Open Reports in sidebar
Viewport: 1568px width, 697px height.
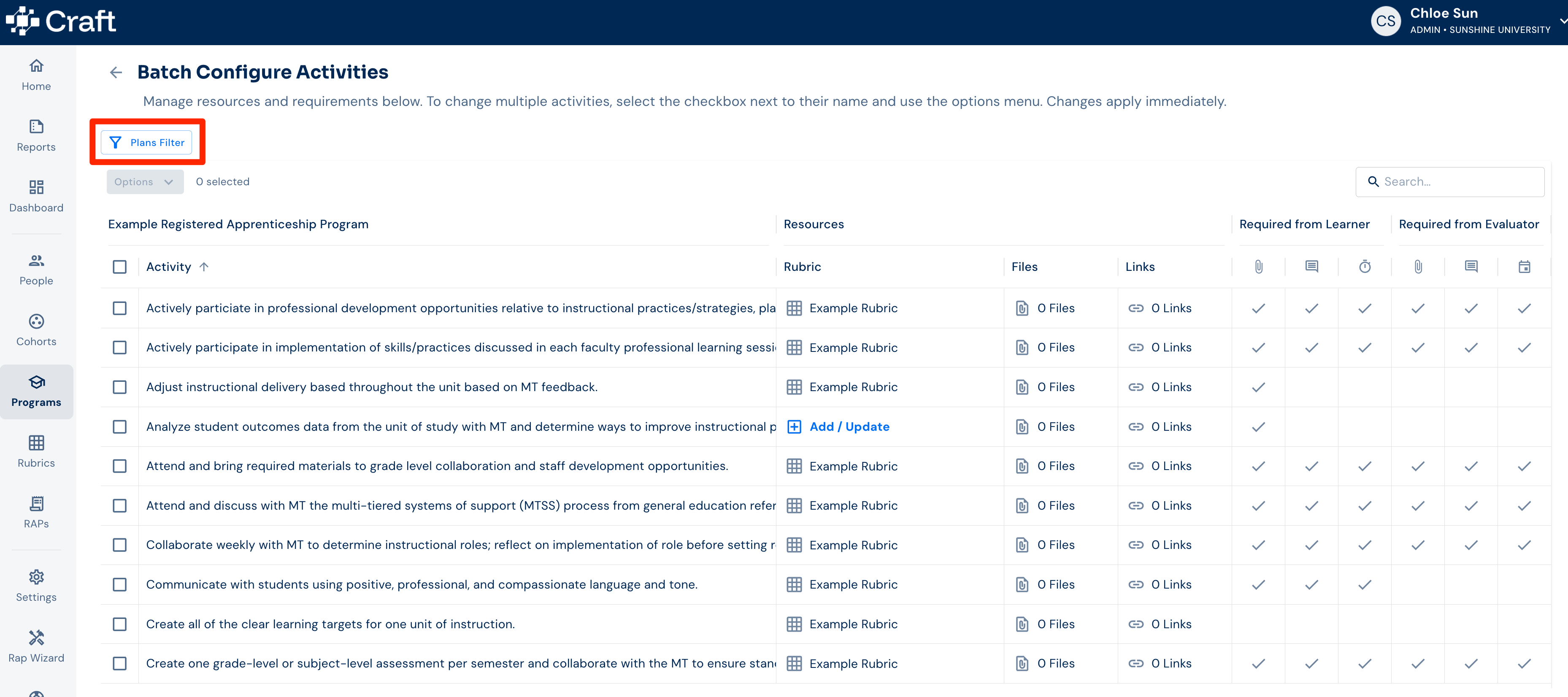pos(37,136)
